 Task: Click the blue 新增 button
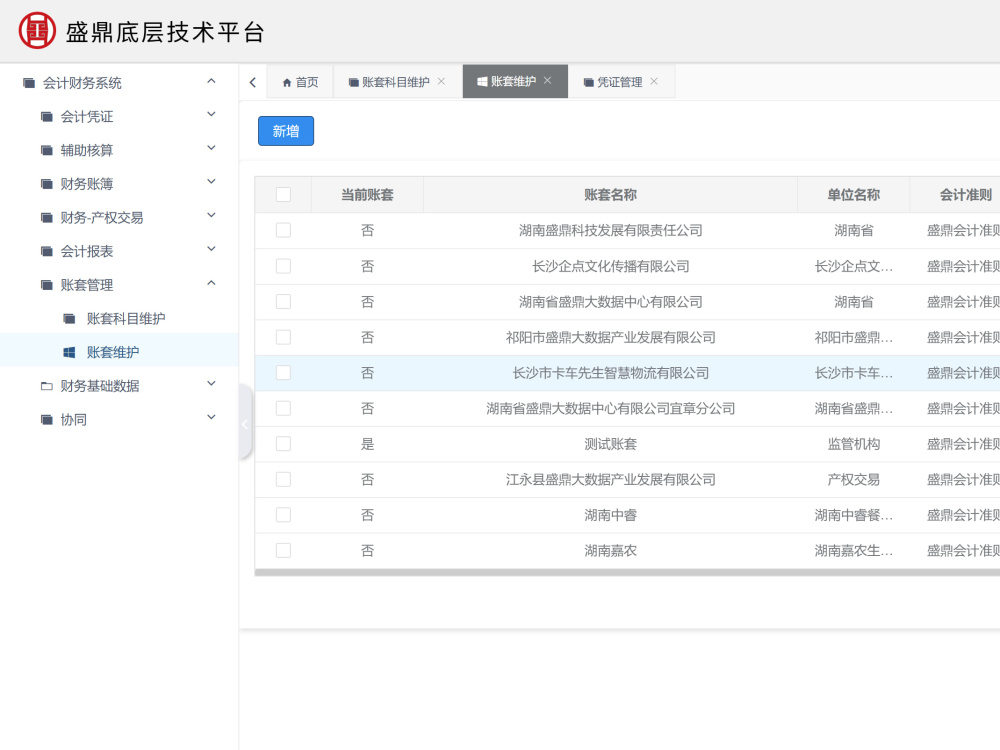click(x=286, y=131)
